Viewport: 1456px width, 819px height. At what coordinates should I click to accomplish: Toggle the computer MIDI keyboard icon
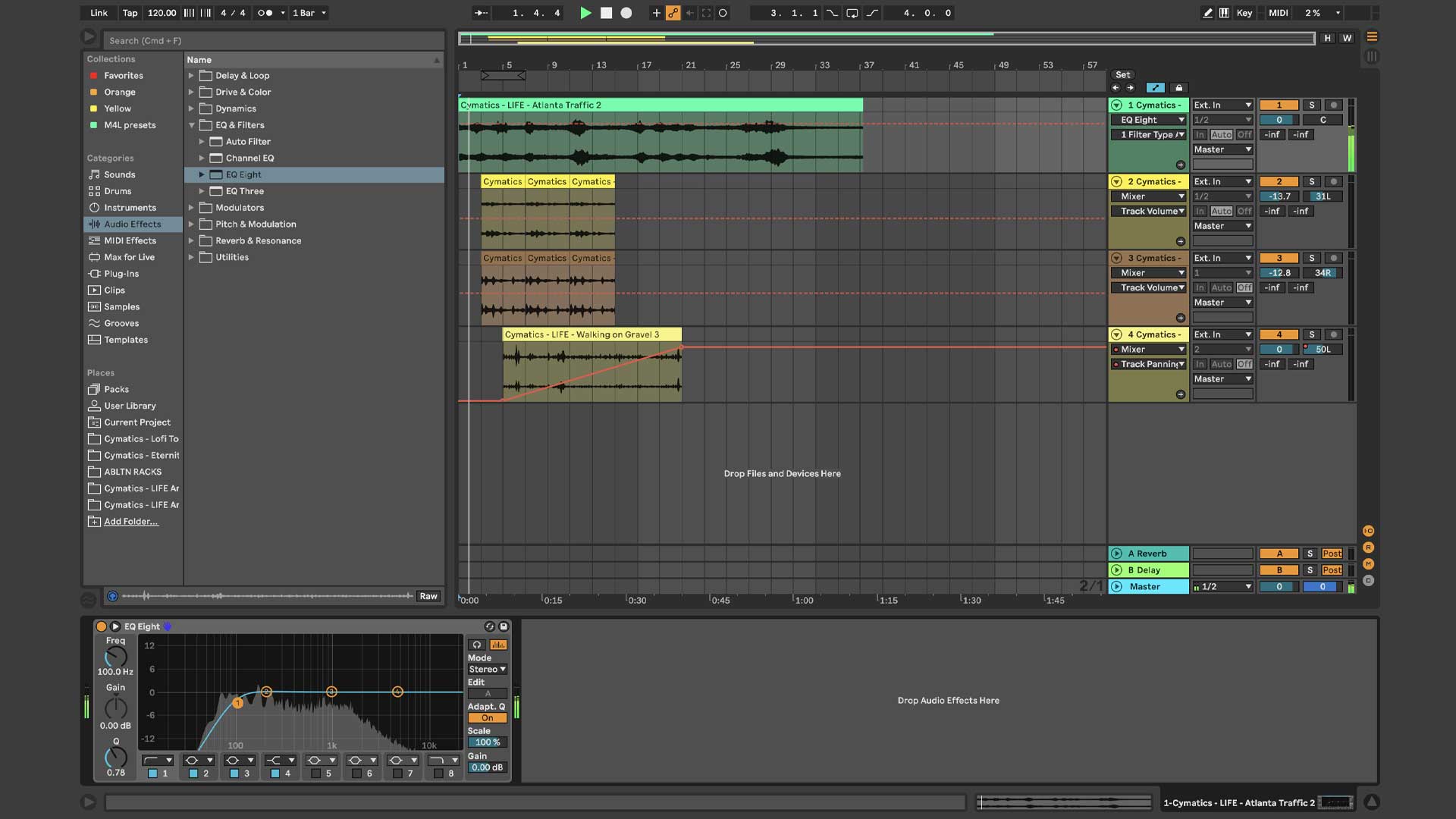click(1224, 13)
